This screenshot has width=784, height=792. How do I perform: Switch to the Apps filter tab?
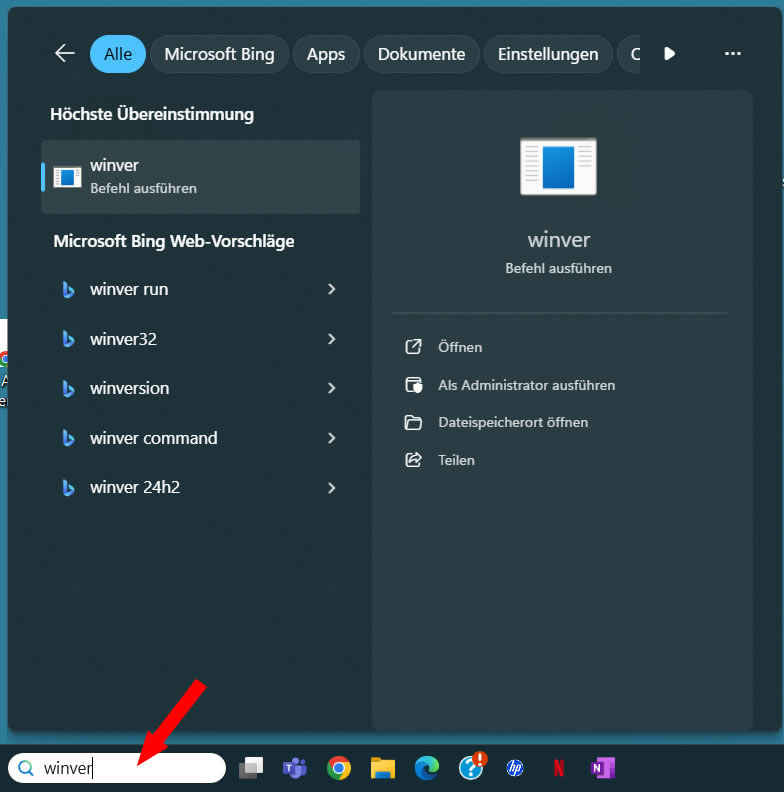(x=326, y=54)
